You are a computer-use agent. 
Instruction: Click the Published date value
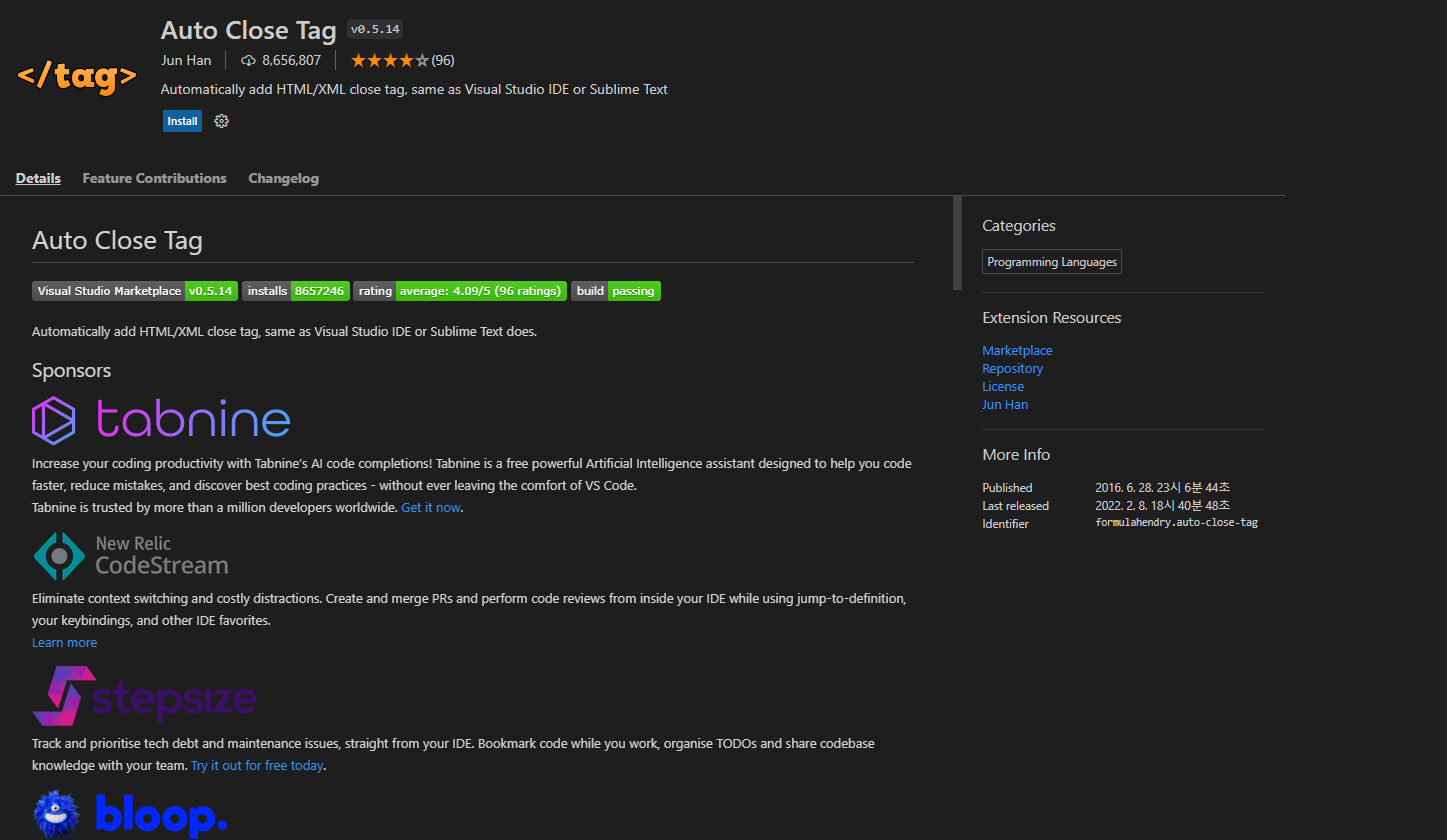pyautogui.click(x=1163, y=487)
